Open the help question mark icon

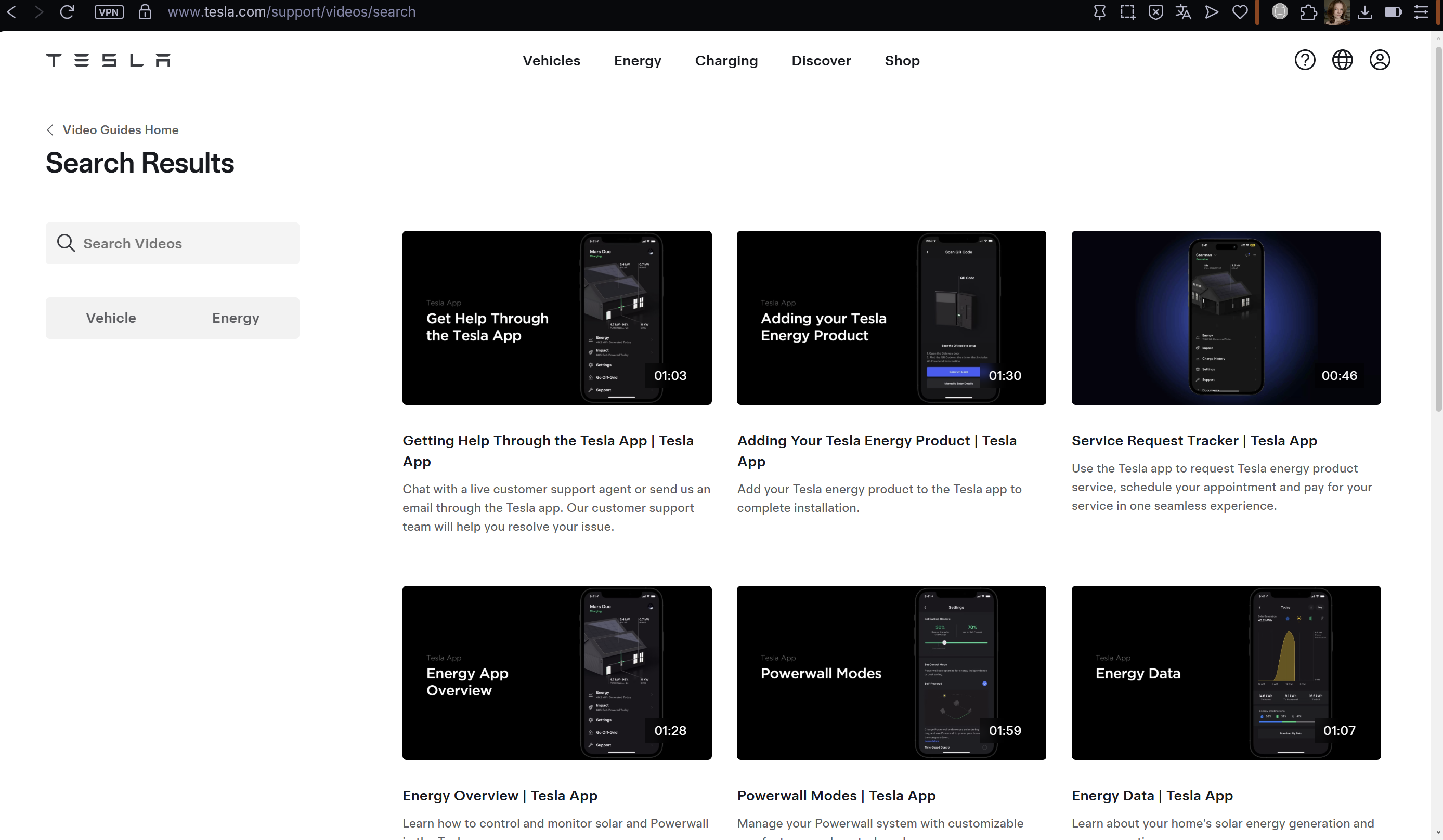[x=1305, y=60]
